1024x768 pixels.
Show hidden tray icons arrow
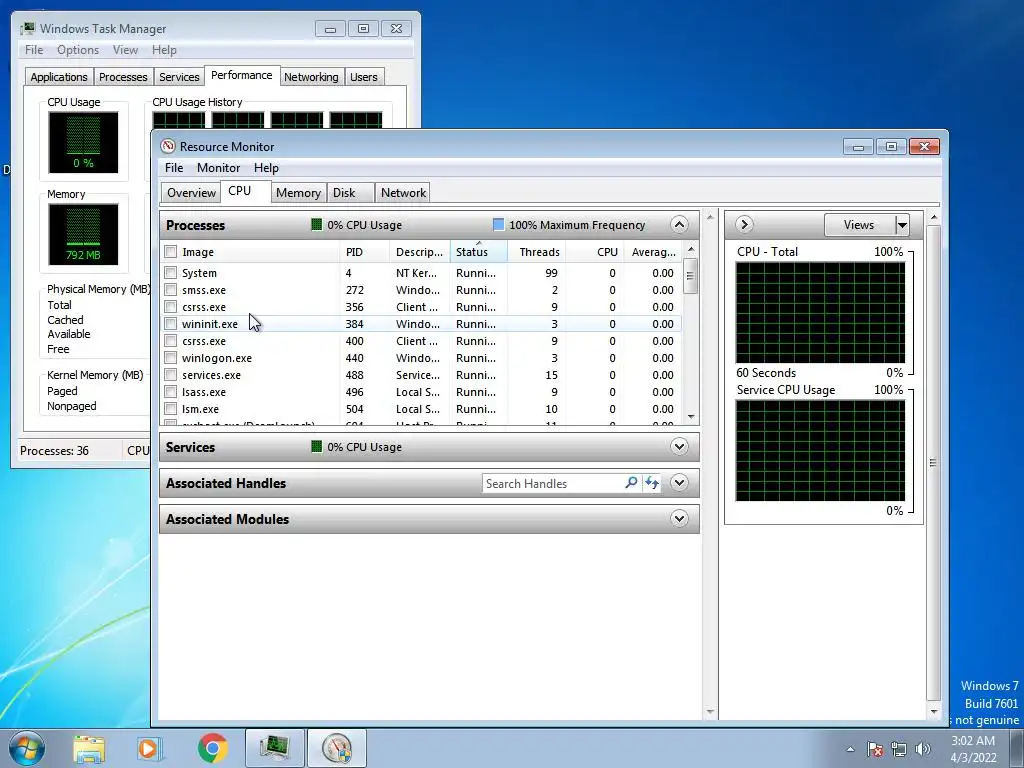tap(850, 749)
